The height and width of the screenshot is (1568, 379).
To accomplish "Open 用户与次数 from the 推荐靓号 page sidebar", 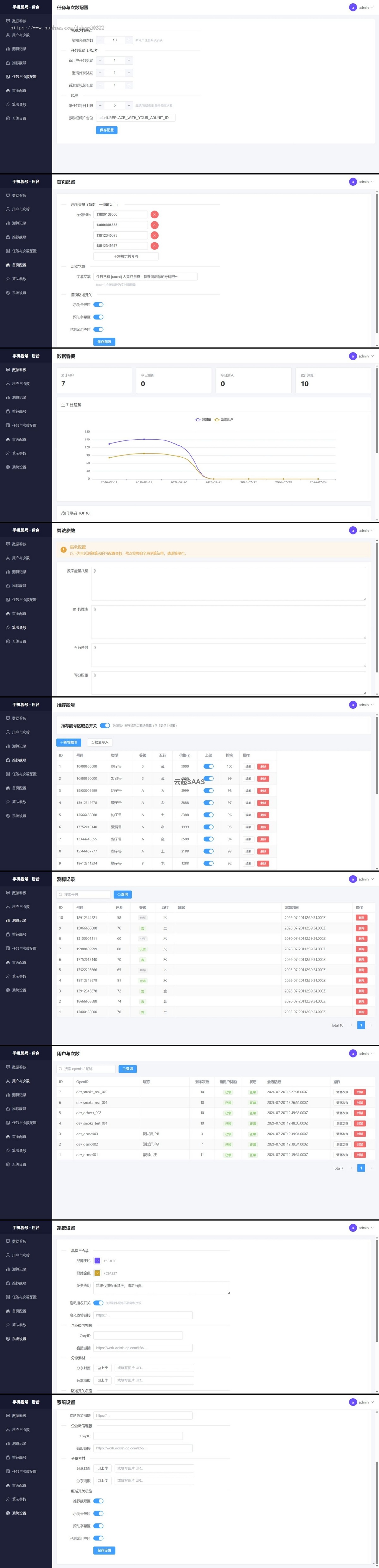I will click(x=26, y=732).
